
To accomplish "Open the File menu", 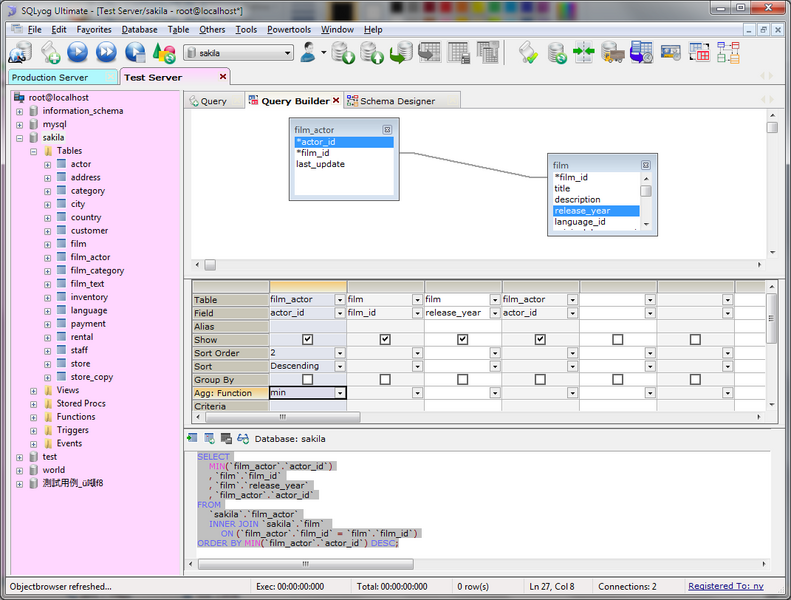I will (34, 29).
